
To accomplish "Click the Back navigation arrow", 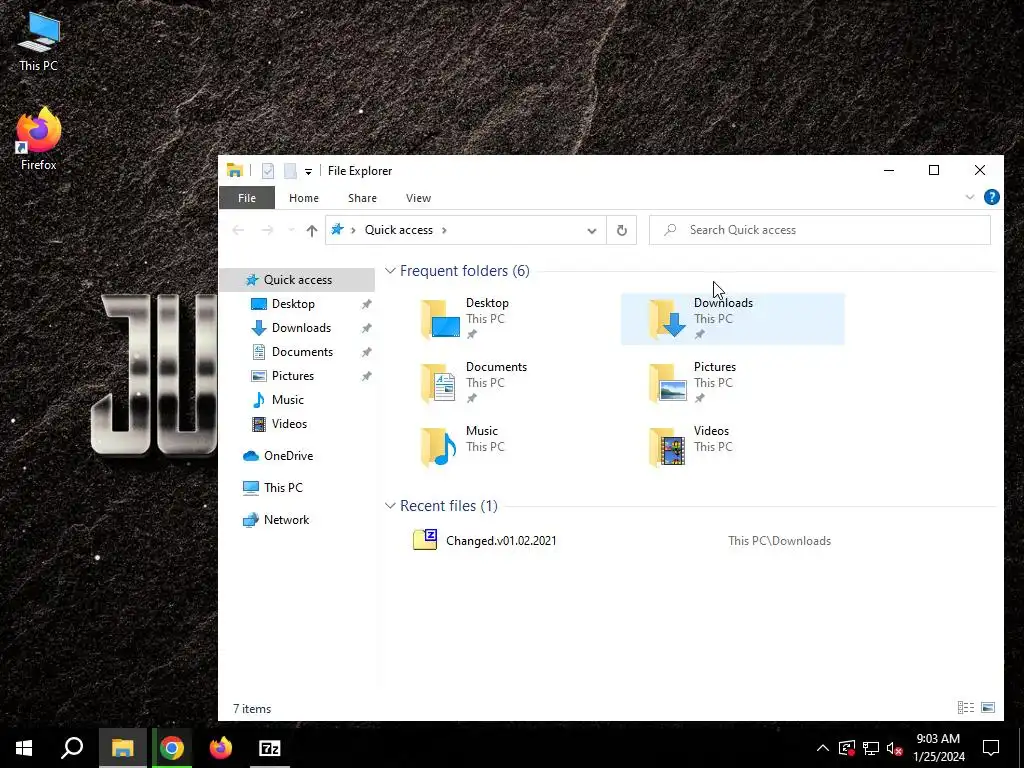I will tap(238, 230).
